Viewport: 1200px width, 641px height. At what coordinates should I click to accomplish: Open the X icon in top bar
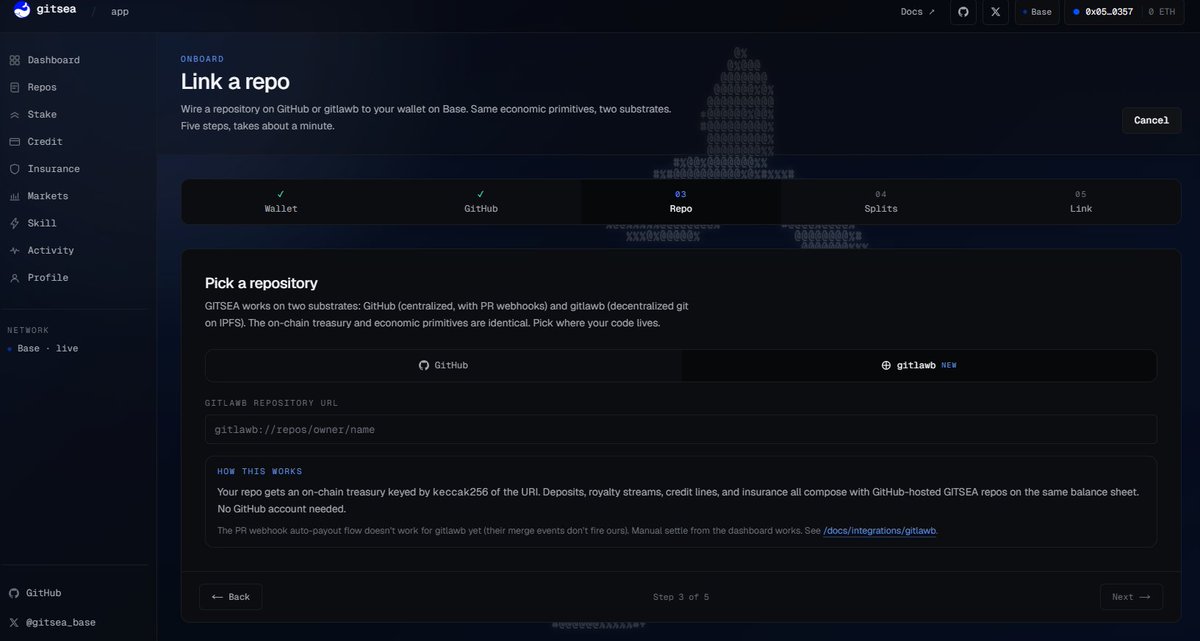tap(995, 12)
